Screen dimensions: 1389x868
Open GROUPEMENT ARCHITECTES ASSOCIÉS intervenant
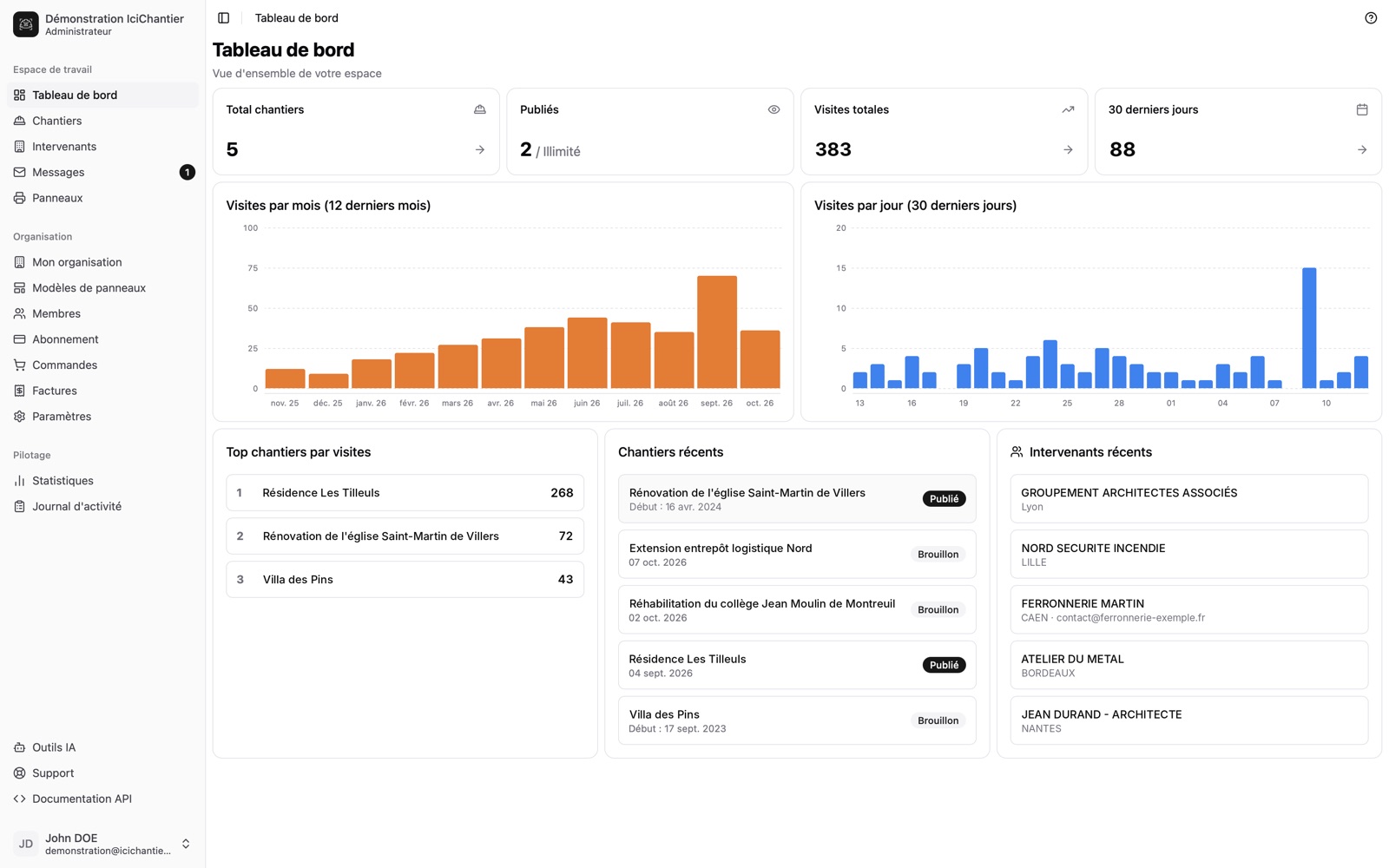pyautogui.click(x=1189, y=499)
